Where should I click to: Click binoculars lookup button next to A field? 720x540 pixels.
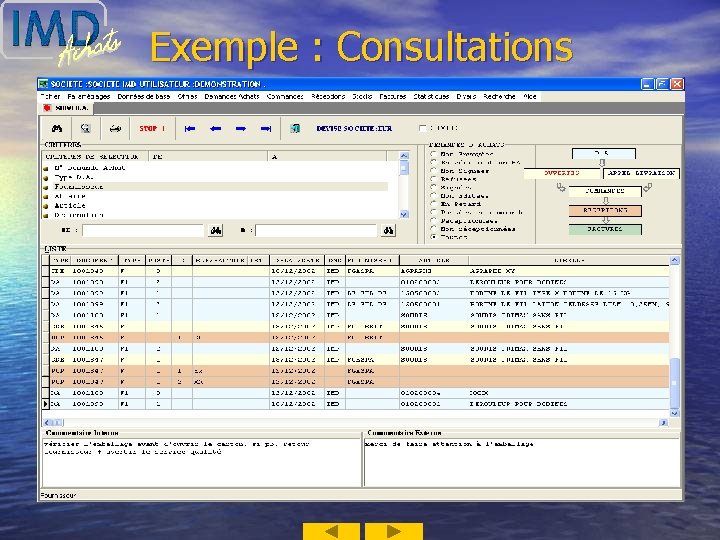coord(388,230)
